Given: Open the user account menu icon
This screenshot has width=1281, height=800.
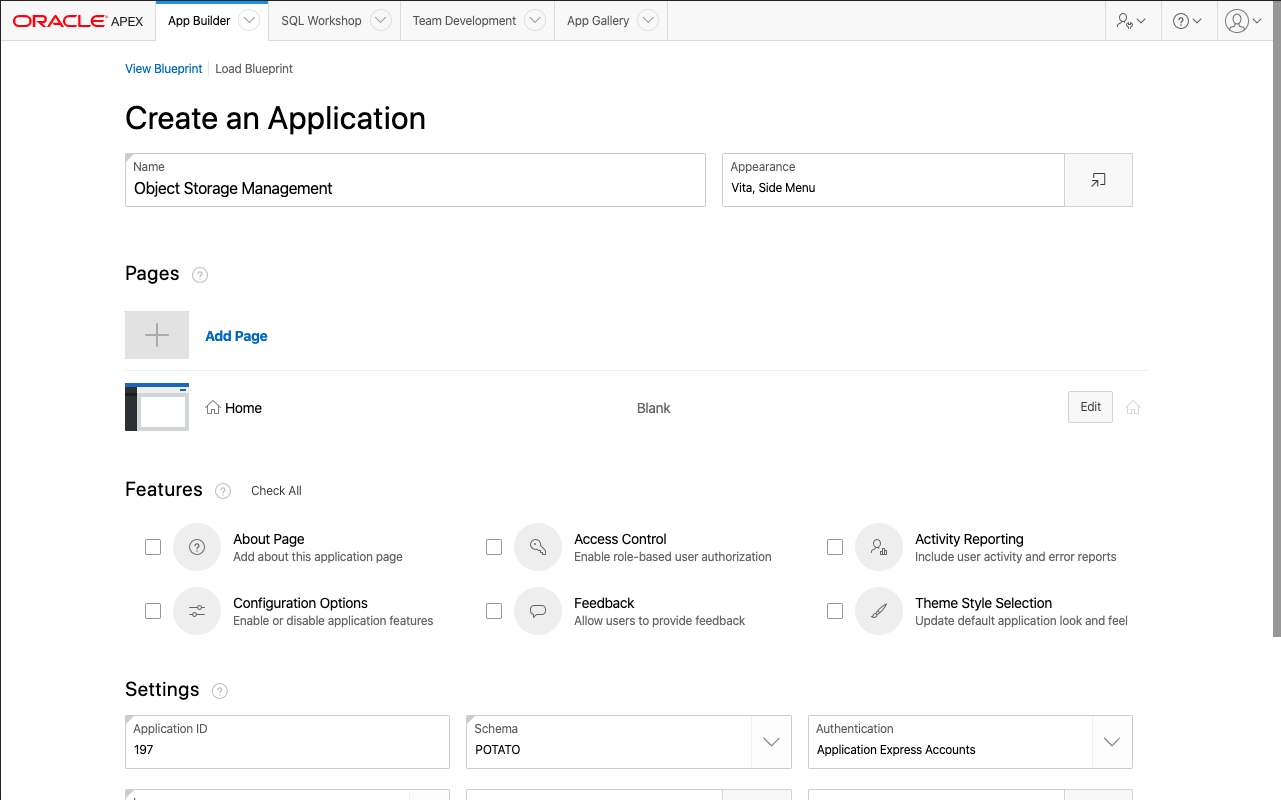Looking at the screenshot, I should coord(1243,21).
